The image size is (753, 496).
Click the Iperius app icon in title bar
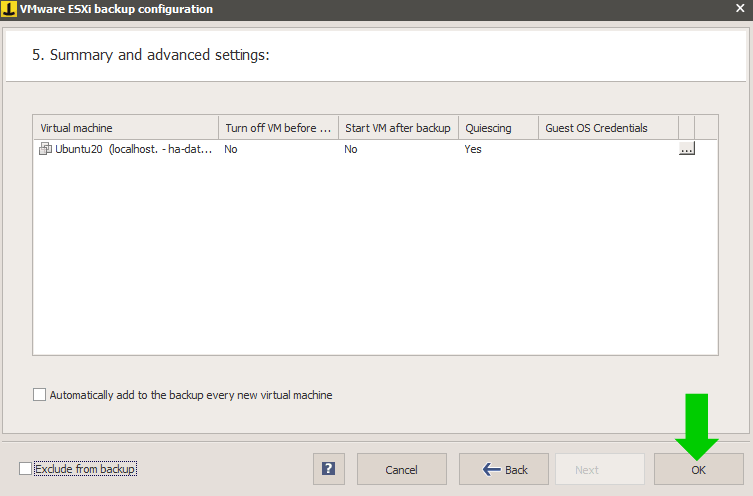click(x=9, y=9)
